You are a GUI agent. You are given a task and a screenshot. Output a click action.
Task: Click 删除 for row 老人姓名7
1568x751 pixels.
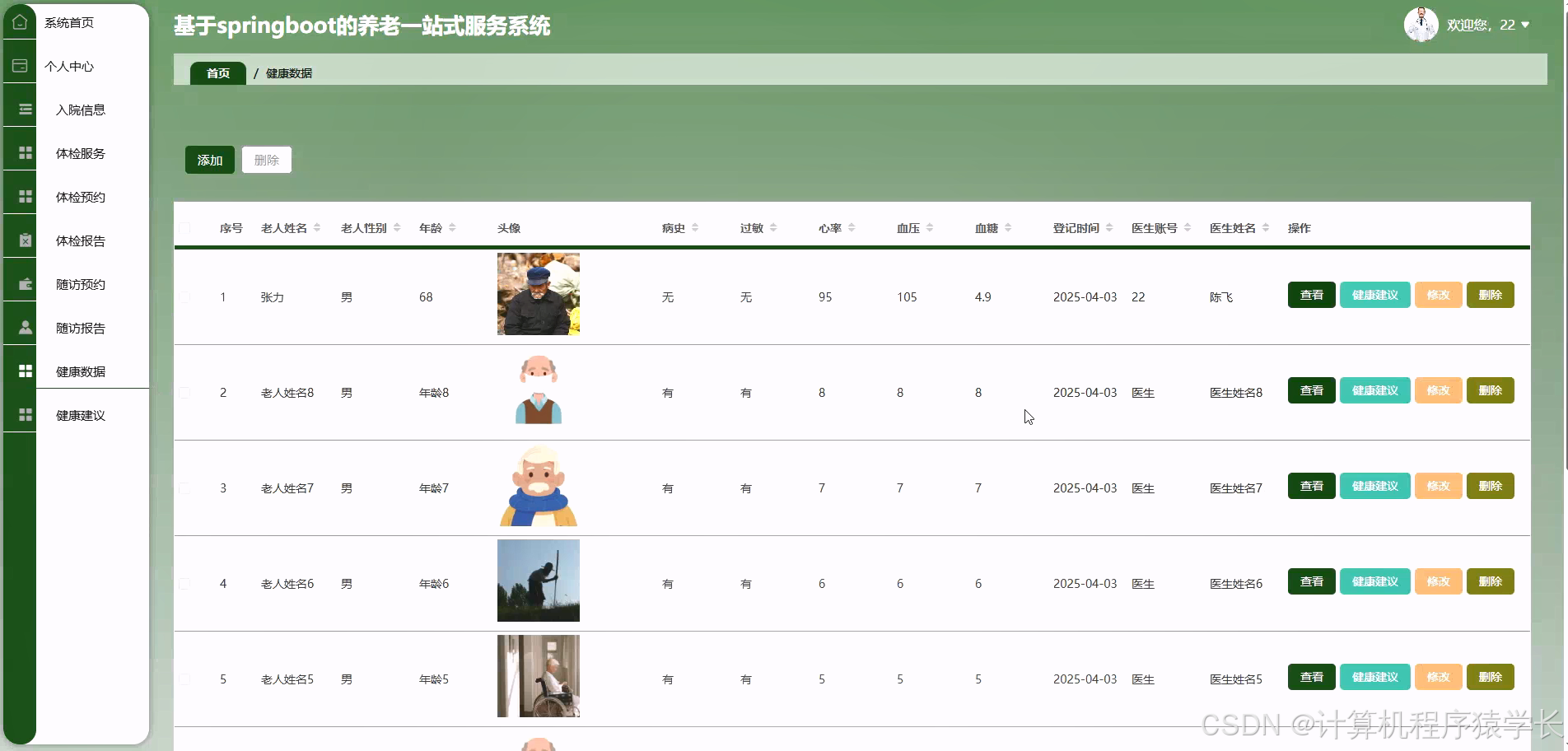coord(1491,486)
